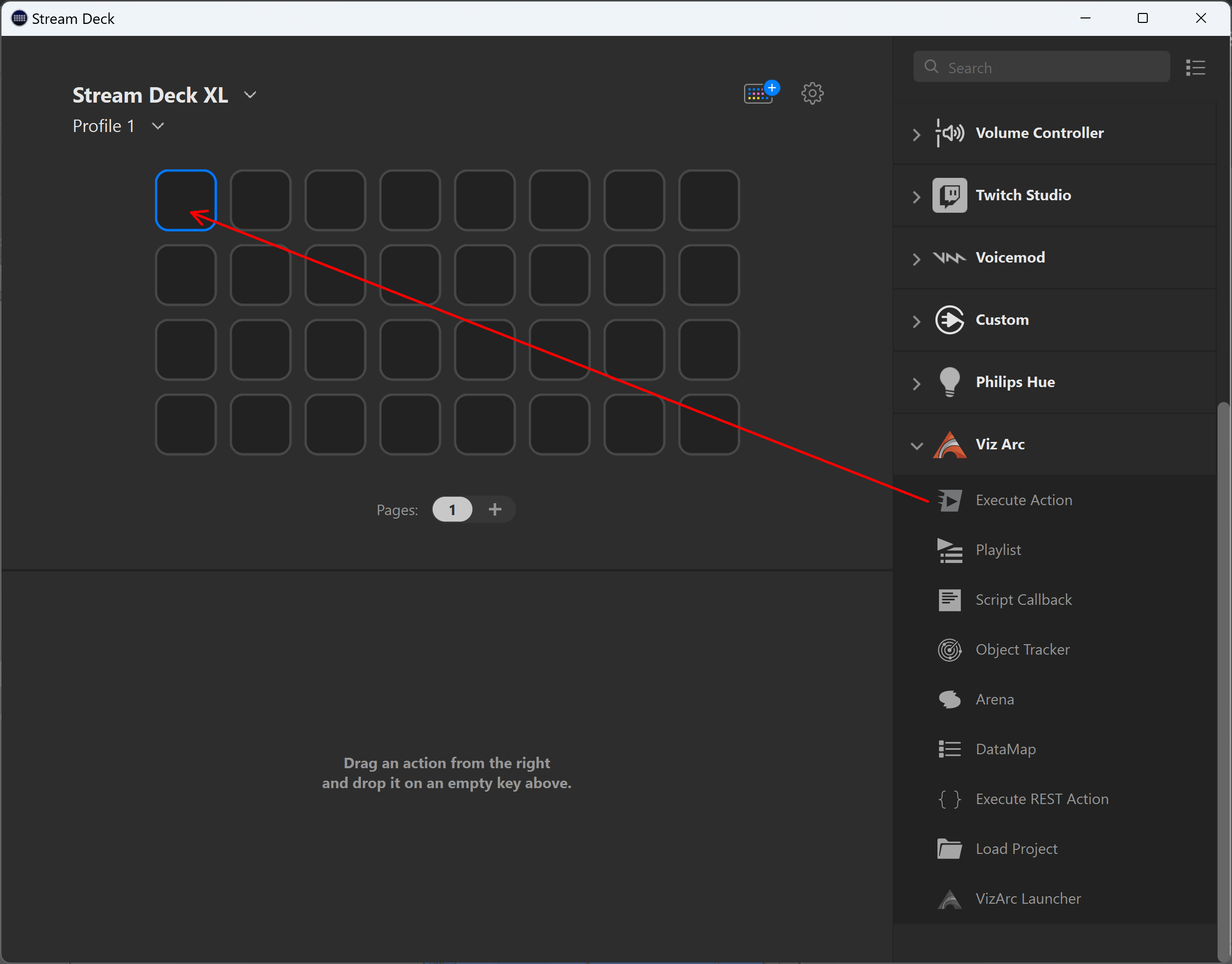Click the Volume Controller speaker icon
The width and height of the screenshot is (1232, 964).
950,133
